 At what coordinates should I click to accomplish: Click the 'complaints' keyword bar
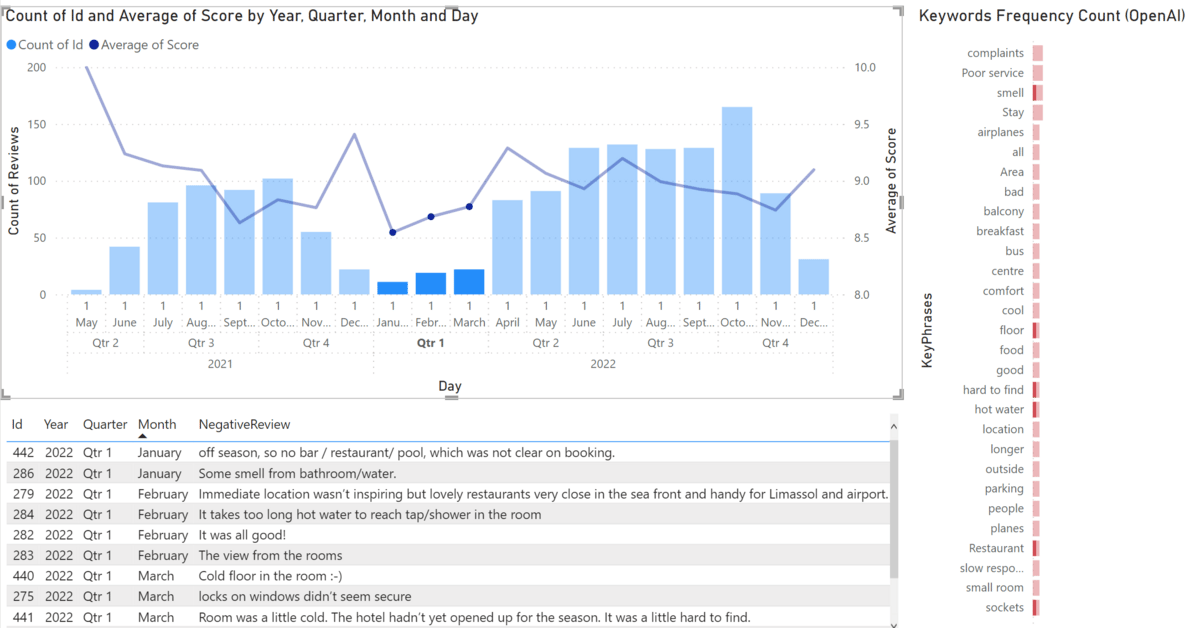point(1038,53)
